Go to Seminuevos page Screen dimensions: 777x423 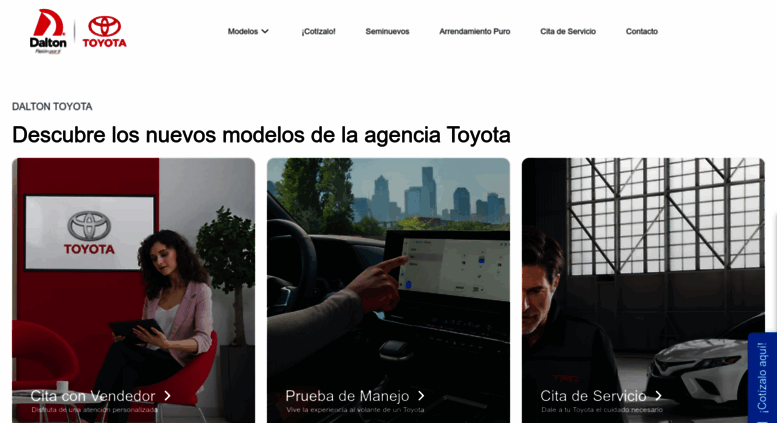(x=388, y=31)
